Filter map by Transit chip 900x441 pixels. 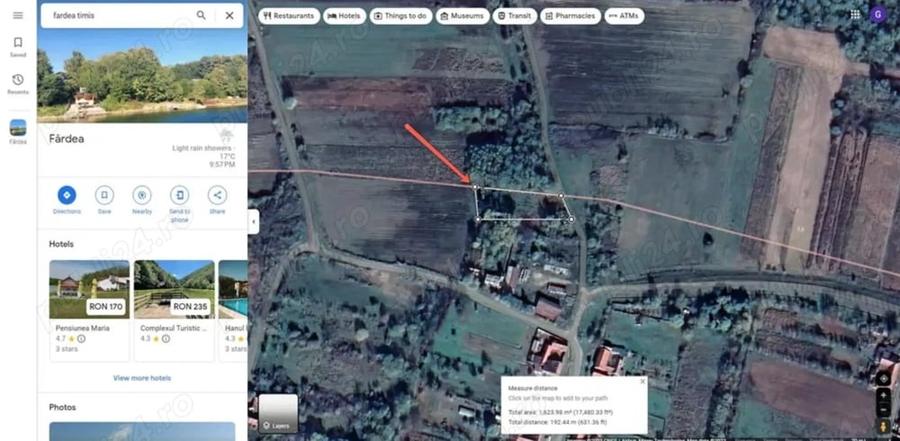tap(515, 16)
